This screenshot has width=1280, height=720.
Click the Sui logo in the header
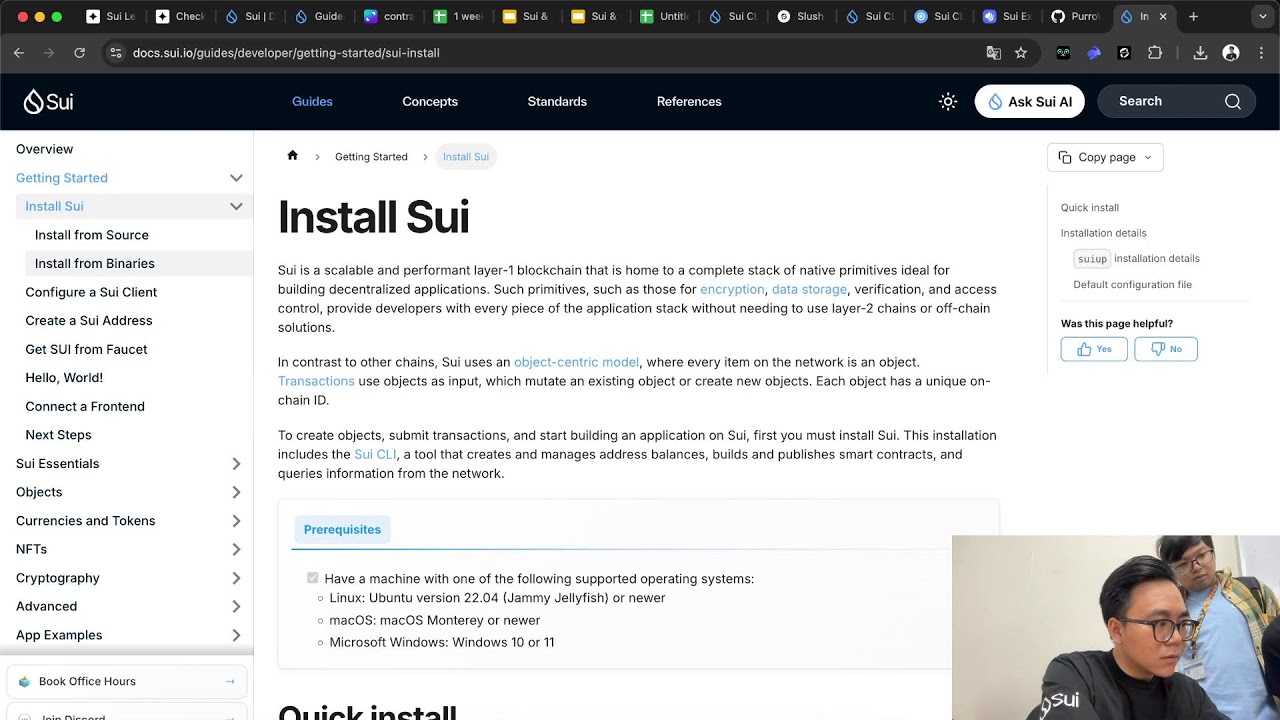coord(48,101)
